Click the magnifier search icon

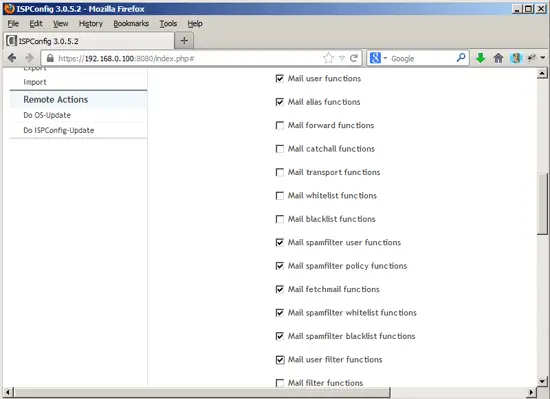(x=461, y=58)
